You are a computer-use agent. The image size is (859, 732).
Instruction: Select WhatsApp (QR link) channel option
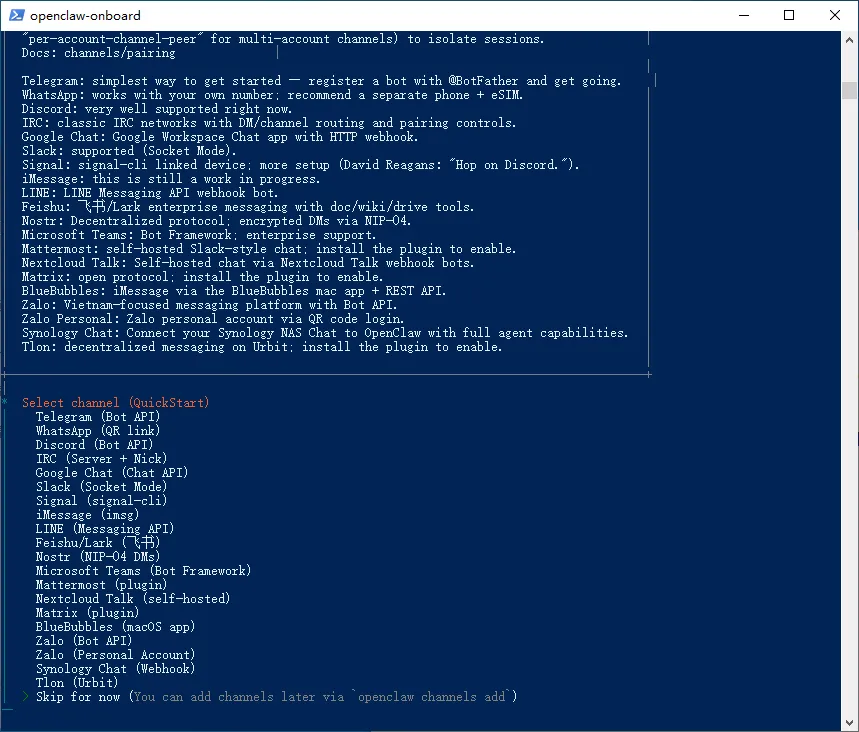tap(98, 431)
